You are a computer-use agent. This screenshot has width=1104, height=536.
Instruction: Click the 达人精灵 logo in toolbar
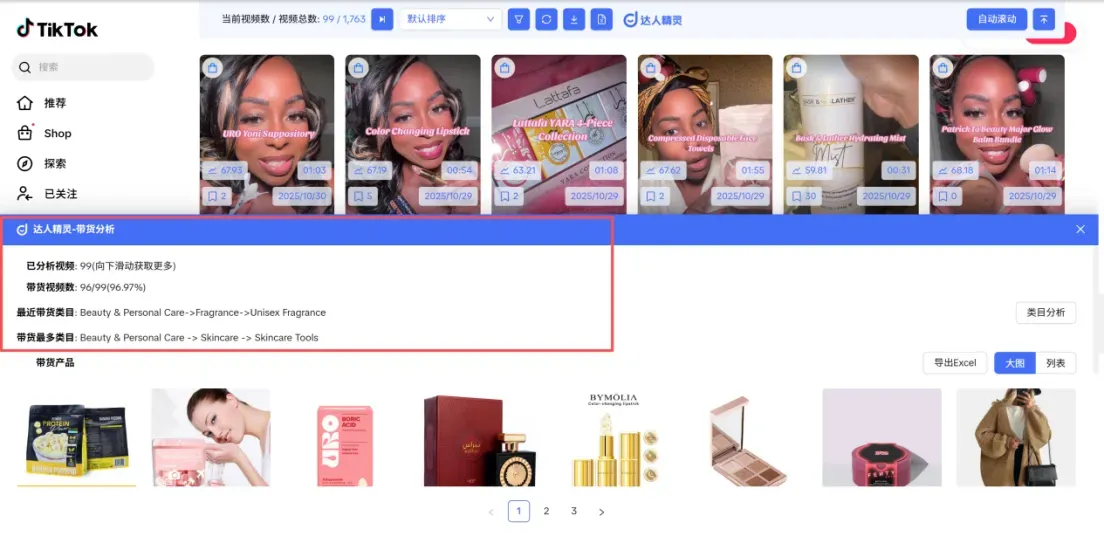click(x=653, y=20)
